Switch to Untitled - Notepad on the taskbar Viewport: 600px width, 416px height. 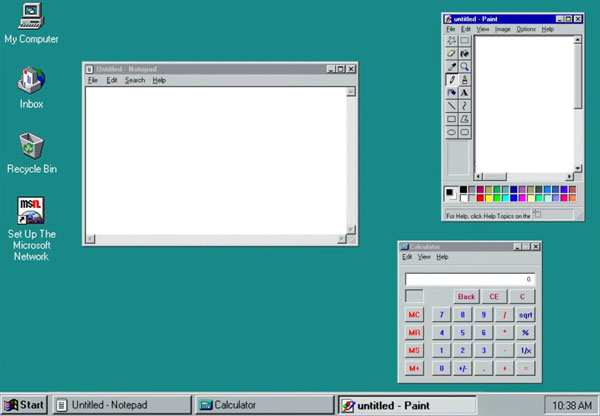coord(121,405)
